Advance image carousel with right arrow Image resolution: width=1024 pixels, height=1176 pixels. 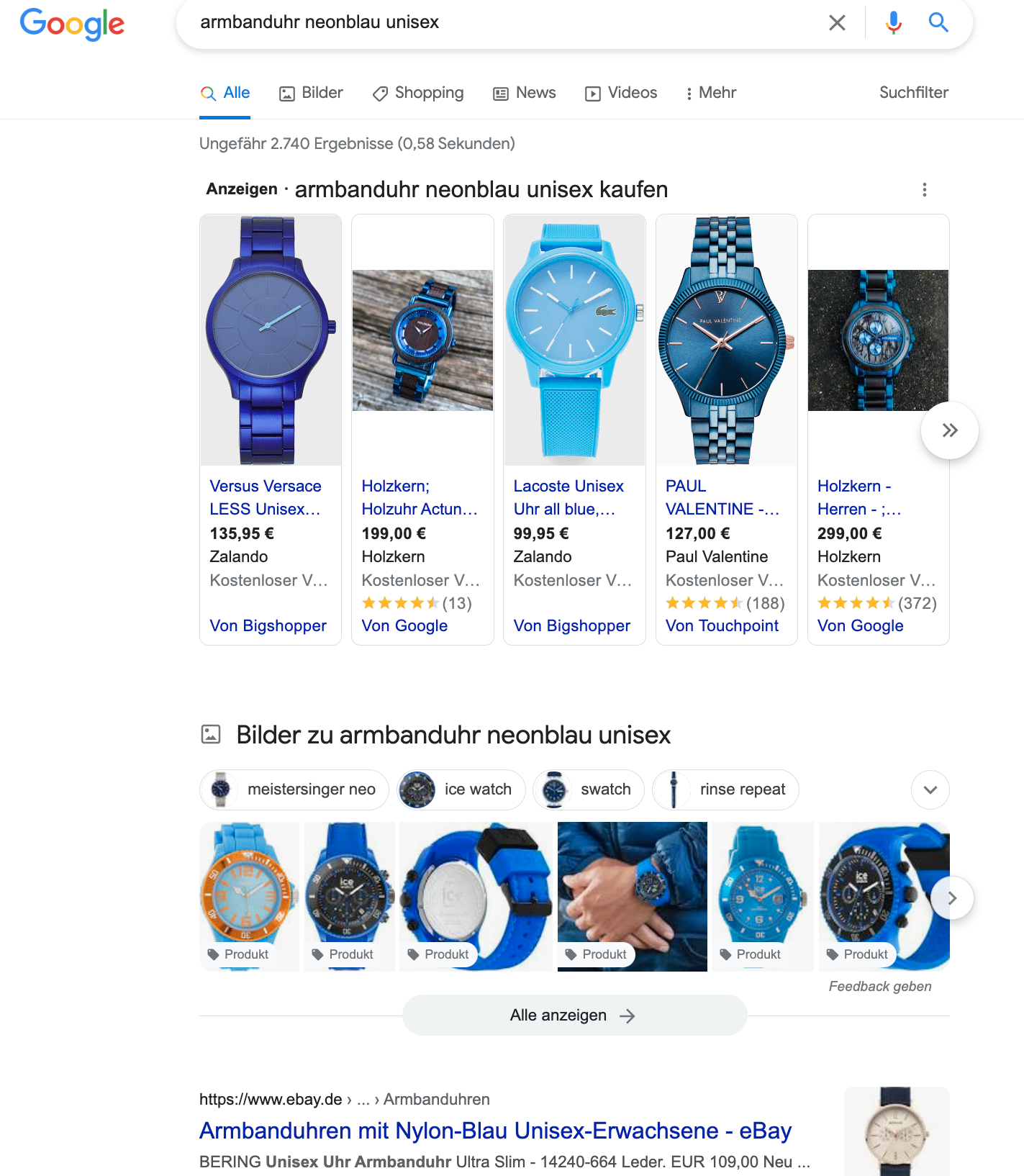[952, 898]
